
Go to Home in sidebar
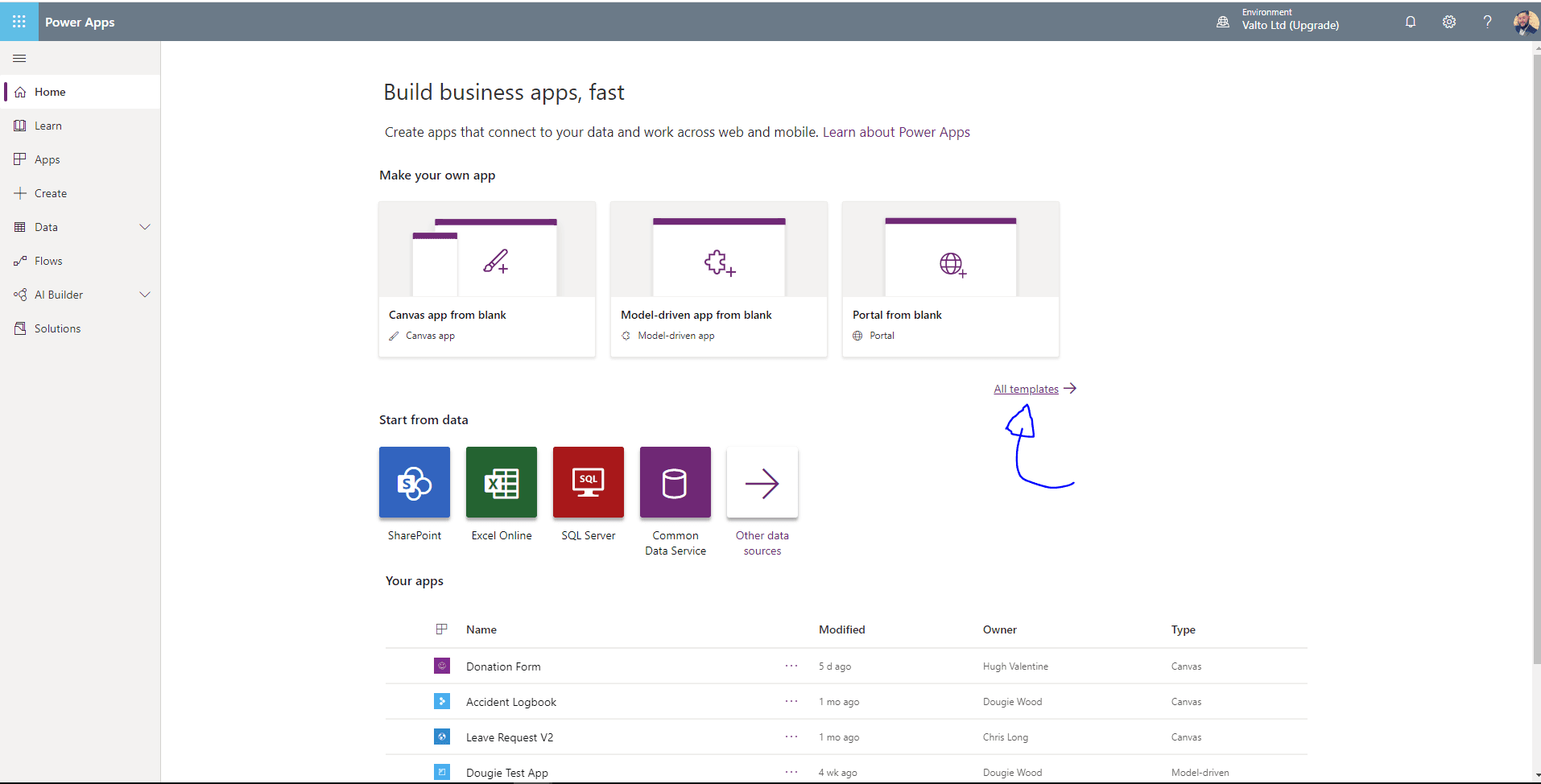tap(81, 92)
